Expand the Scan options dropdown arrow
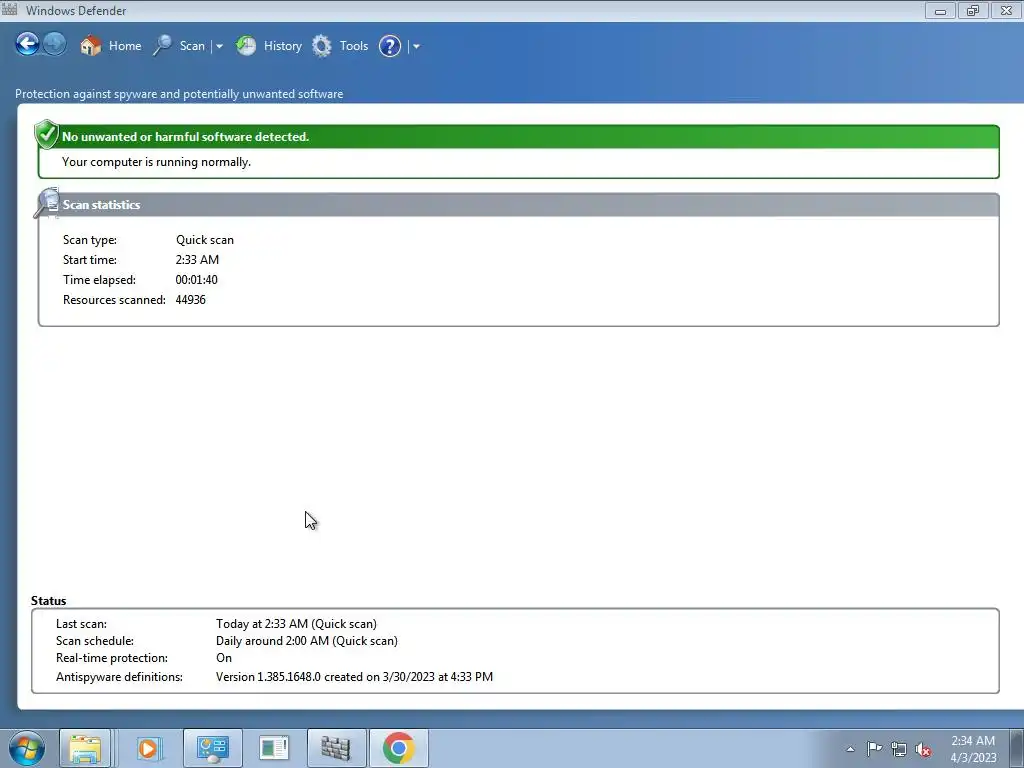This screenshot has height=768, width=1024. [x=219, y=46]
